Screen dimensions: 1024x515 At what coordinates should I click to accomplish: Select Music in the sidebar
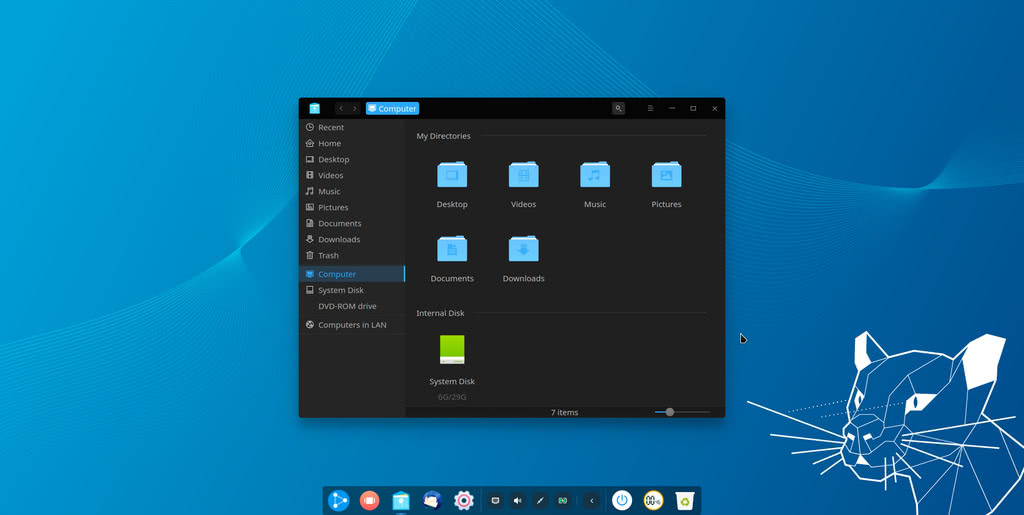click(x=352, y=191)
